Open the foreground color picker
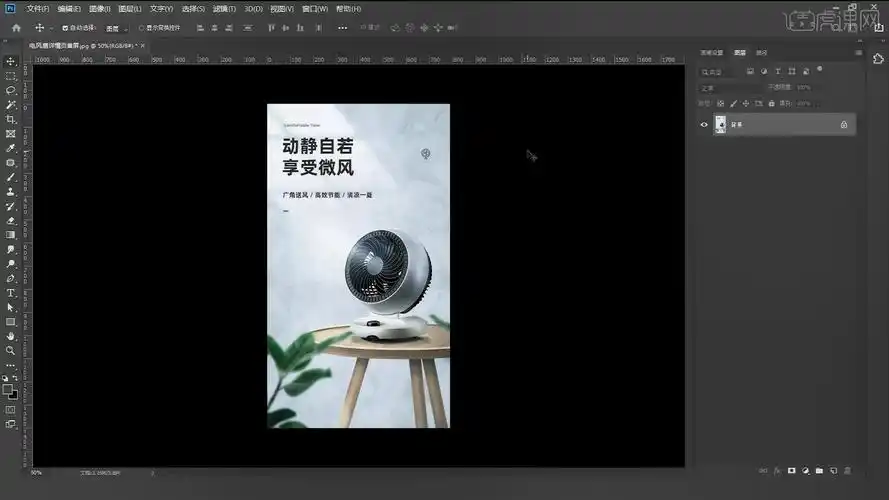 click(7, 389)
